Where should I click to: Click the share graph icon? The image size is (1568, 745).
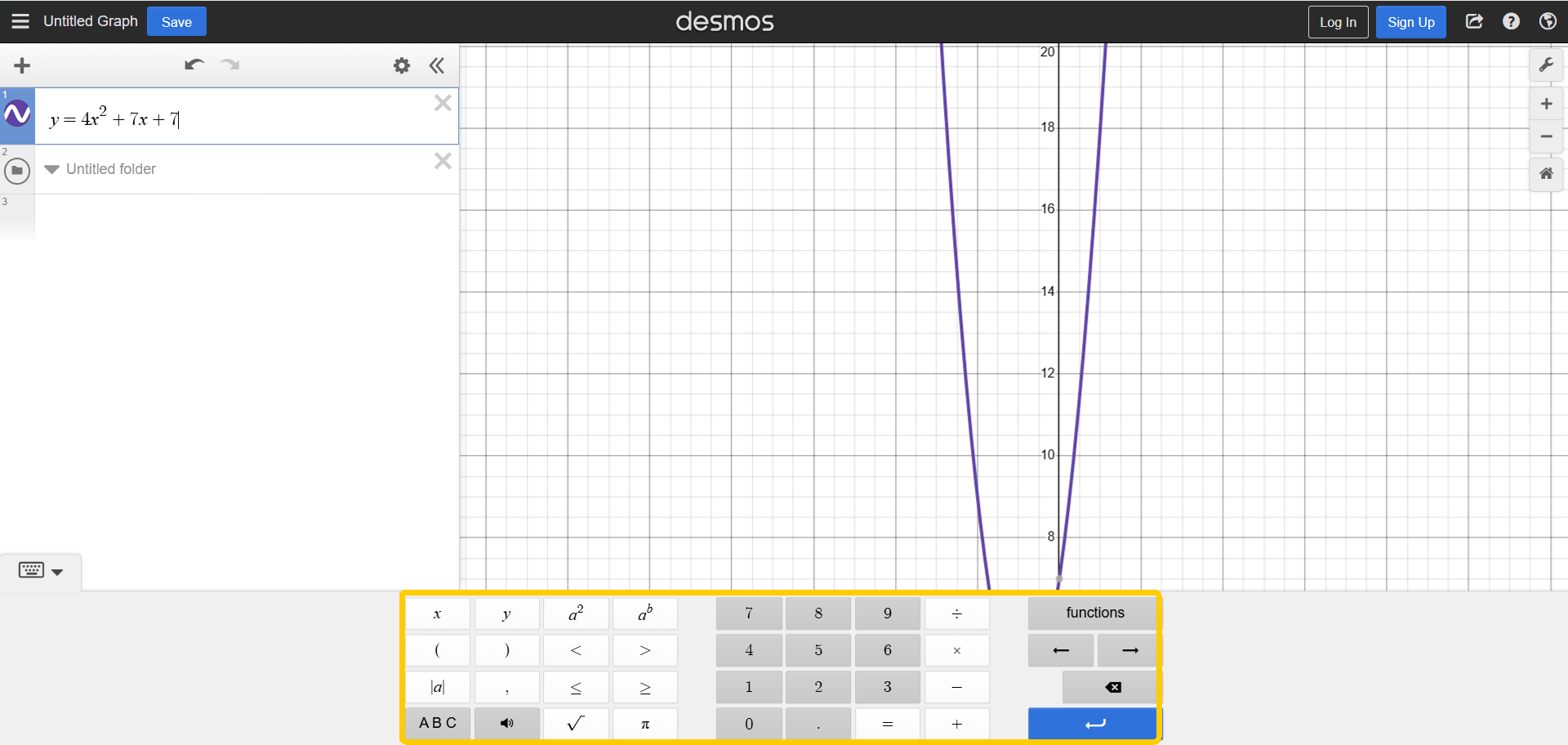tap(1474, 21)
